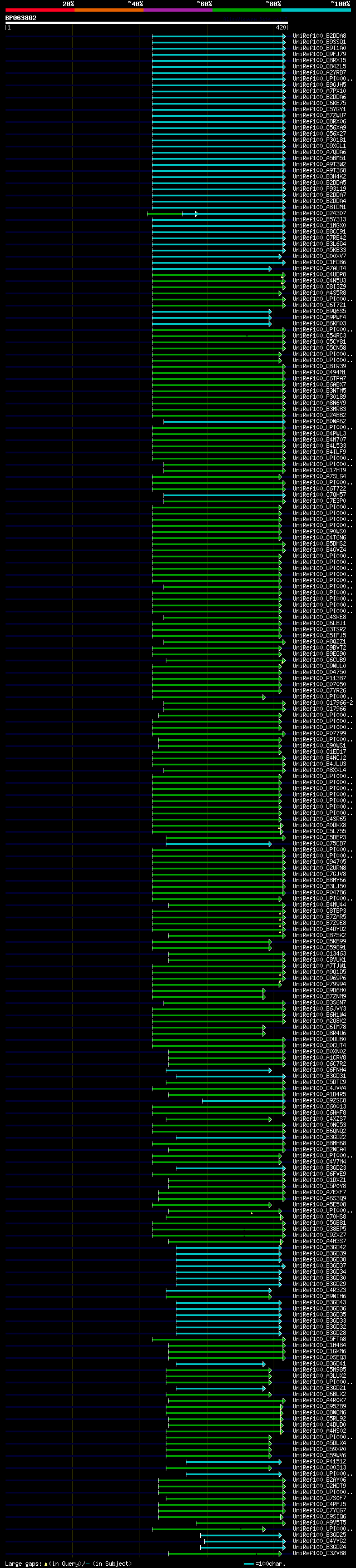The image size is (356, 1568).
Task: Click the red ~20% identity legend bar
Action: [39, 10]
